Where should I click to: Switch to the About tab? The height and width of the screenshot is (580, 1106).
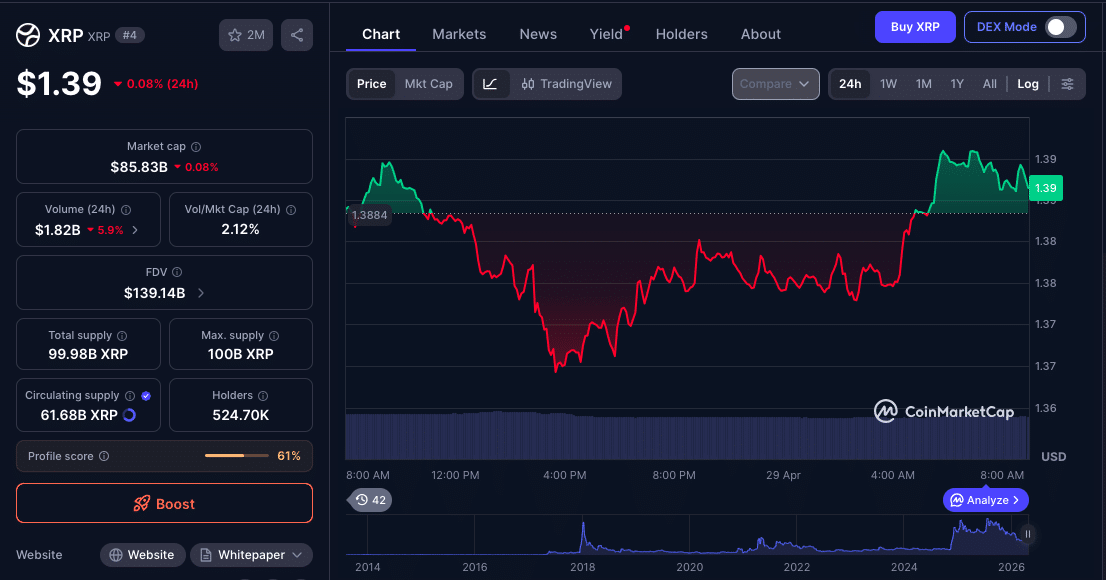760,34
